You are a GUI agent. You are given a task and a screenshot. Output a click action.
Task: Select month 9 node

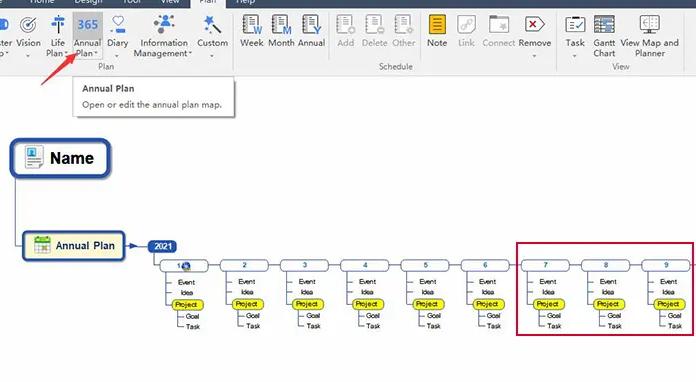coord(666,265)
